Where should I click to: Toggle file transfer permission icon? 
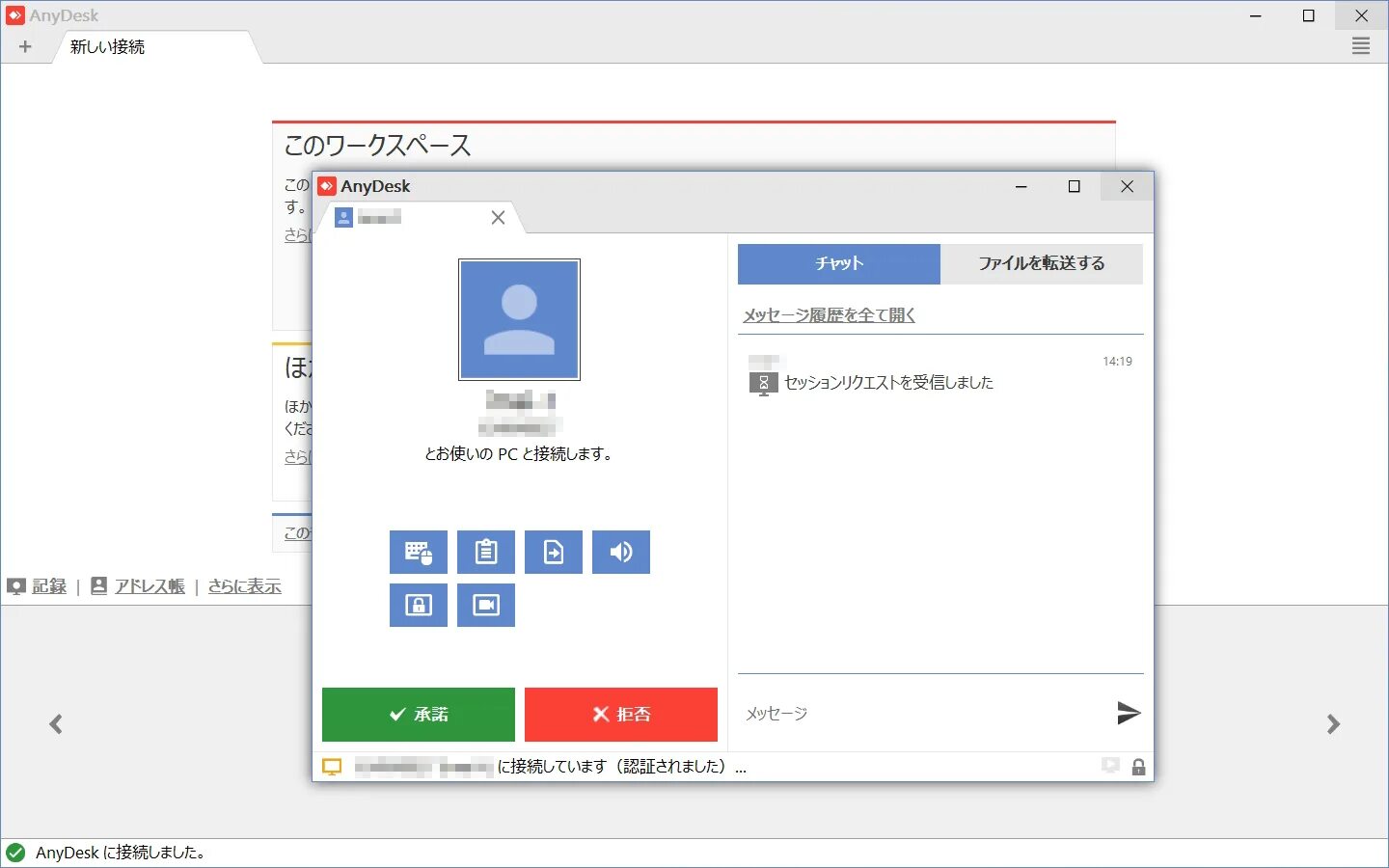553,552
